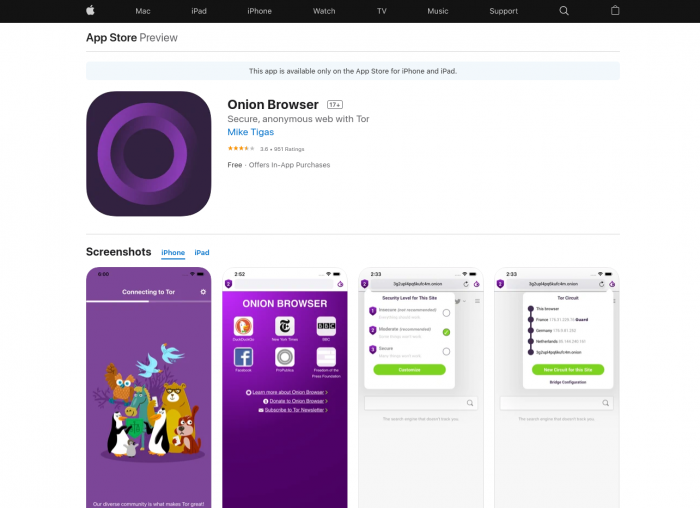The image size is (700, 508).
Task: Click the availability notice banner
Action: coord(353,71)
